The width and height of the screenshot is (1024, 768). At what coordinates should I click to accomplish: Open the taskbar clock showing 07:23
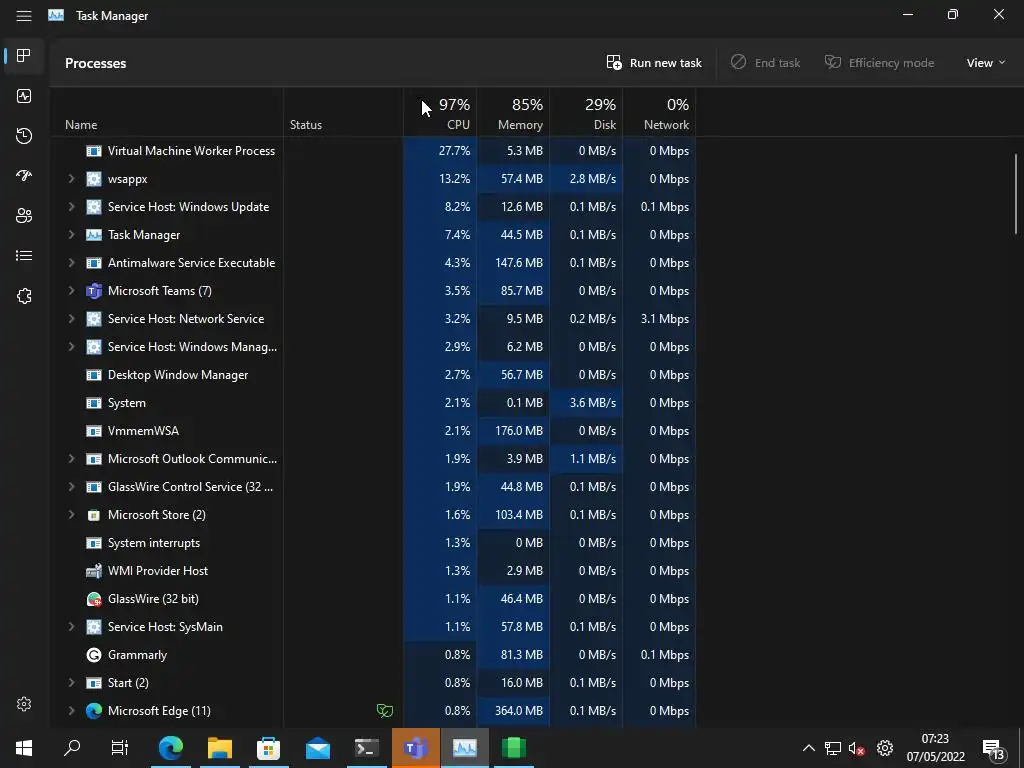point(935,748)
